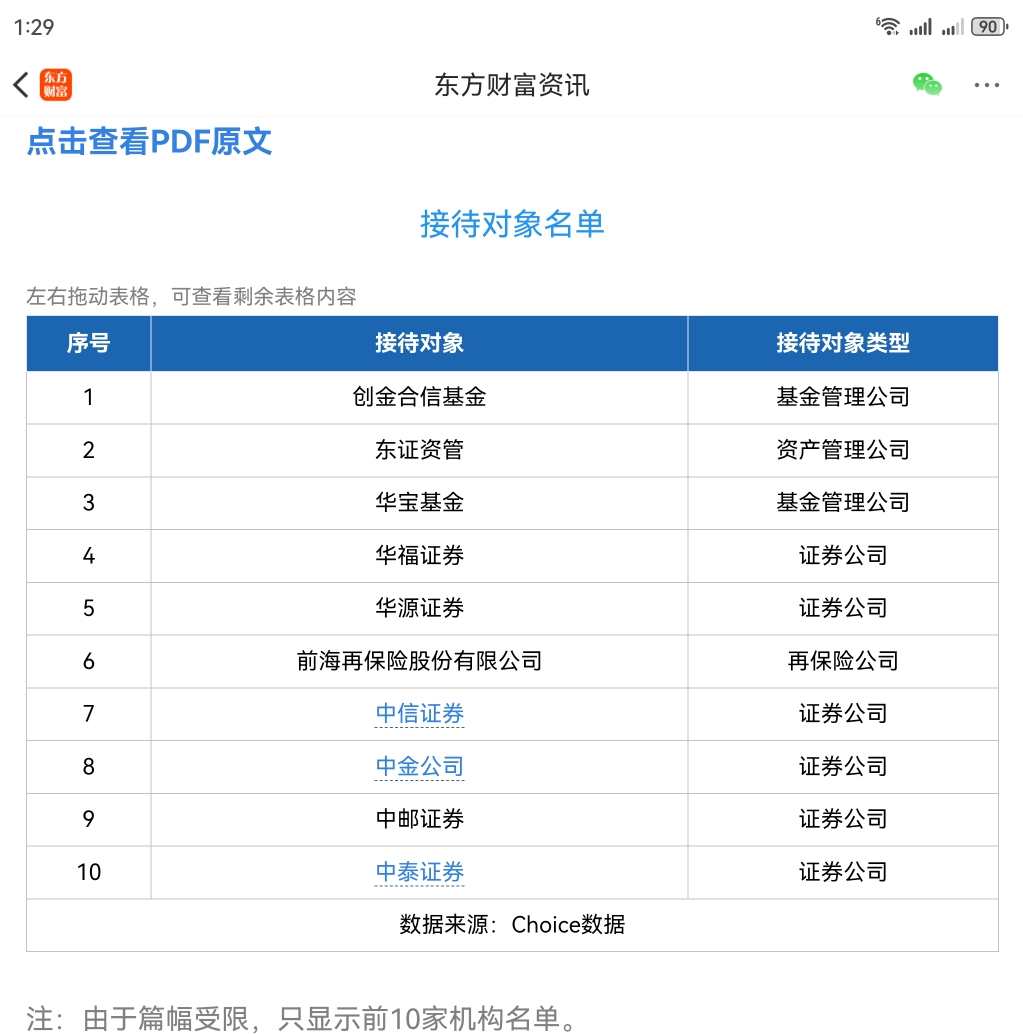Tap serial number 10 cell
Screen dimensions: 1023x1034
point(88,872)
